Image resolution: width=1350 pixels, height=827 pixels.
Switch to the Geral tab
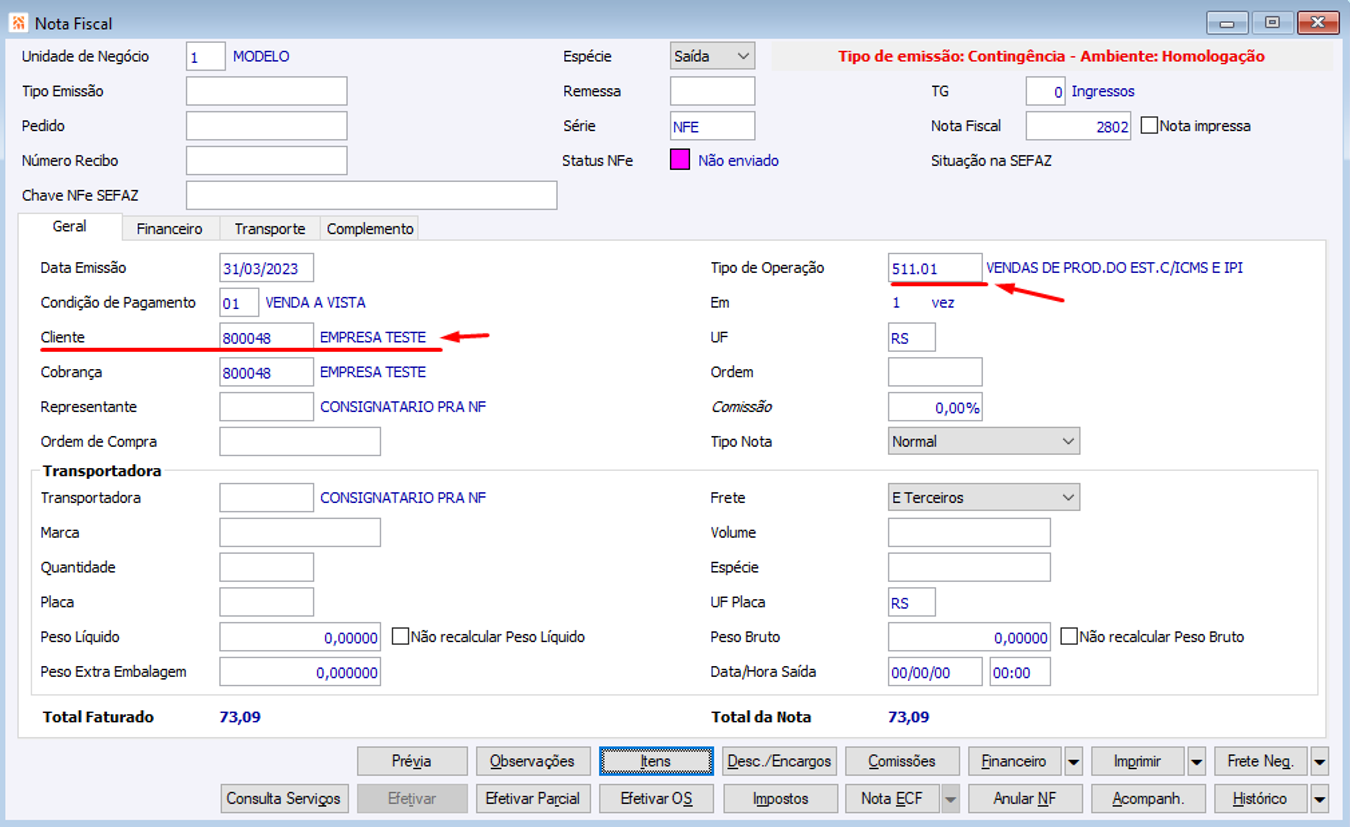tap(69, 227)
